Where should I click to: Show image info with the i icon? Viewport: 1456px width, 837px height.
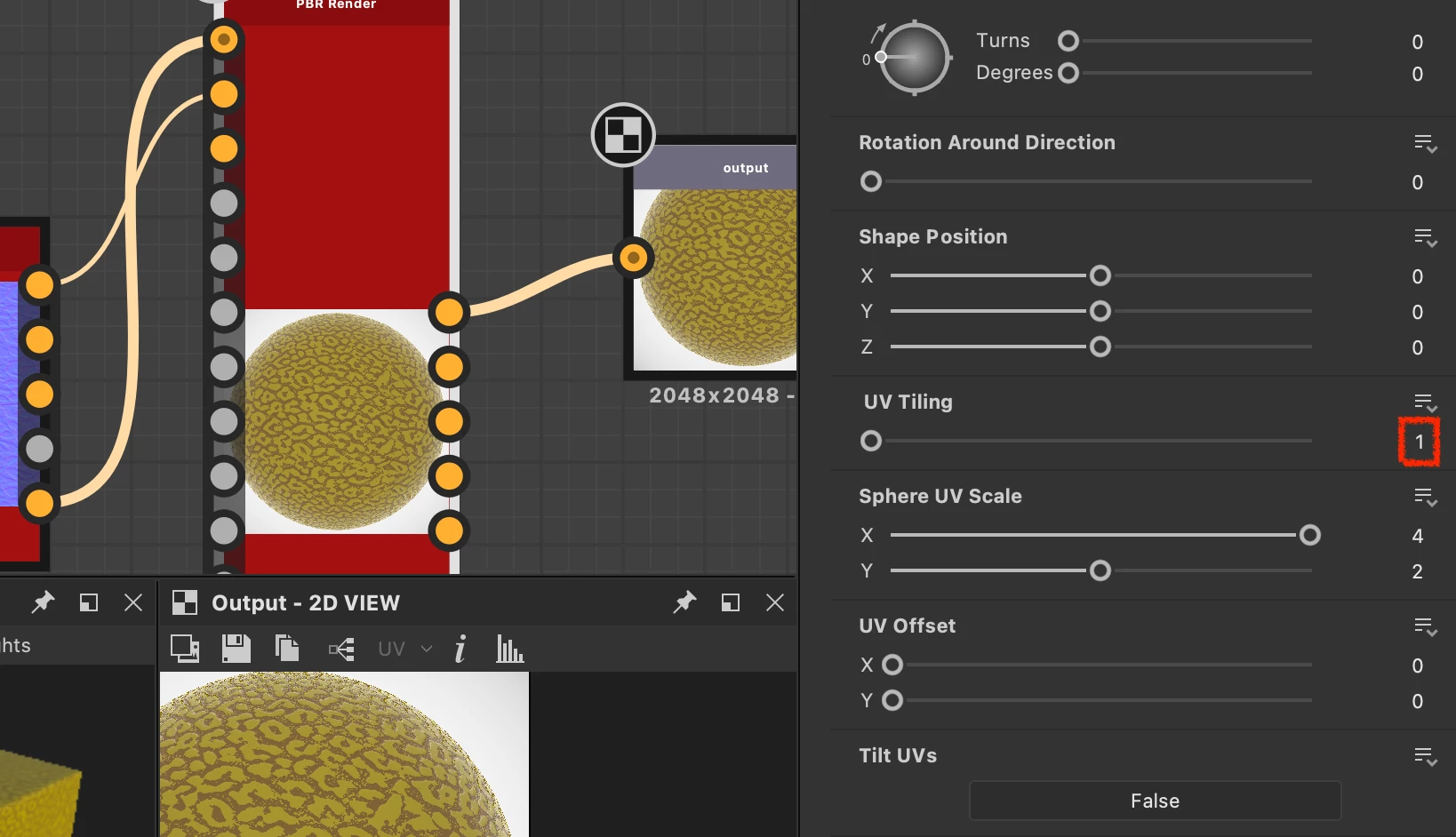click(x=460, y=649)
